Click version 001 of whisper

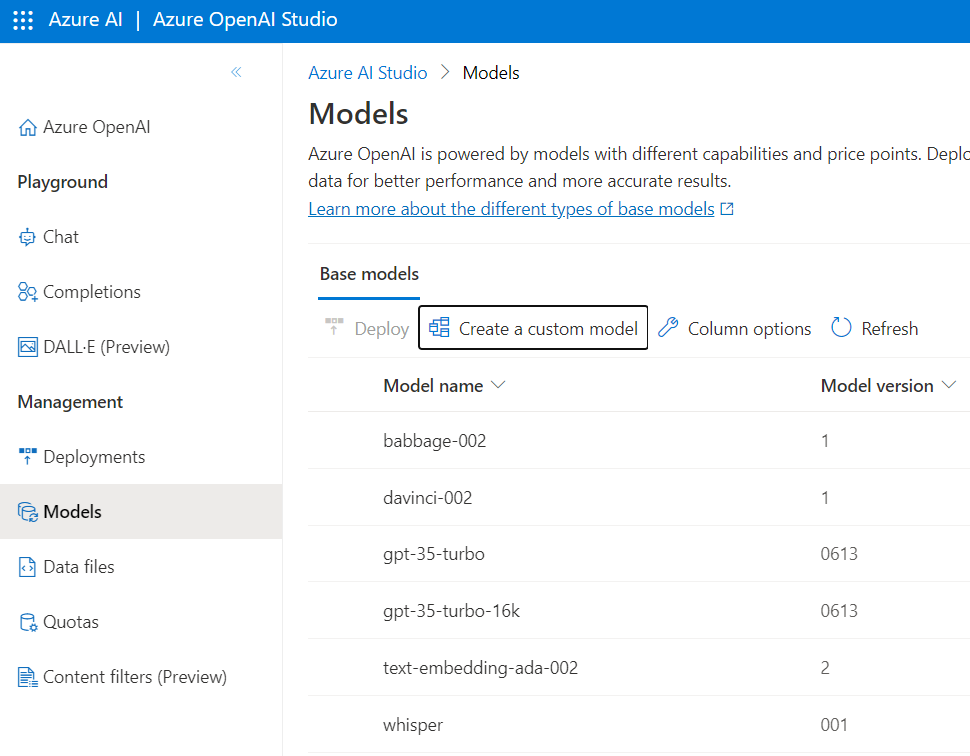[x=834, y=725]
